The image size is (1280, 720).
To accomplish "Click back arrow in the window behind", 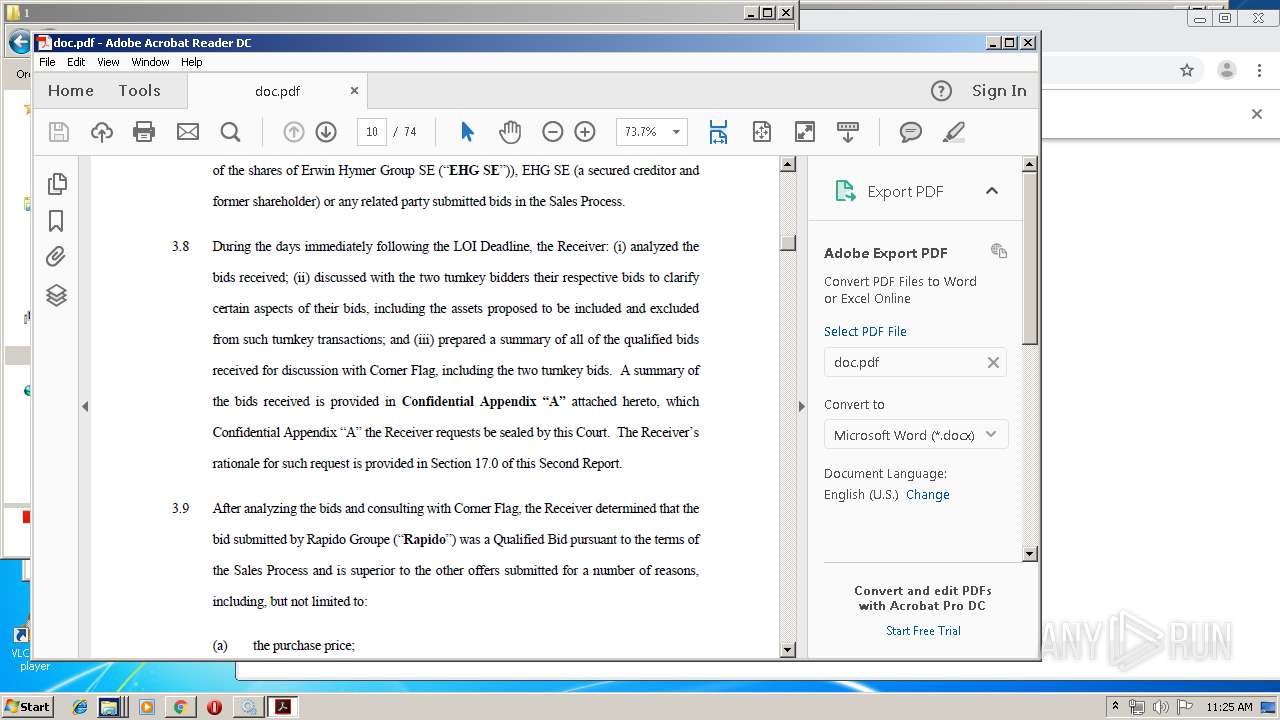I will tap(18, 43).
